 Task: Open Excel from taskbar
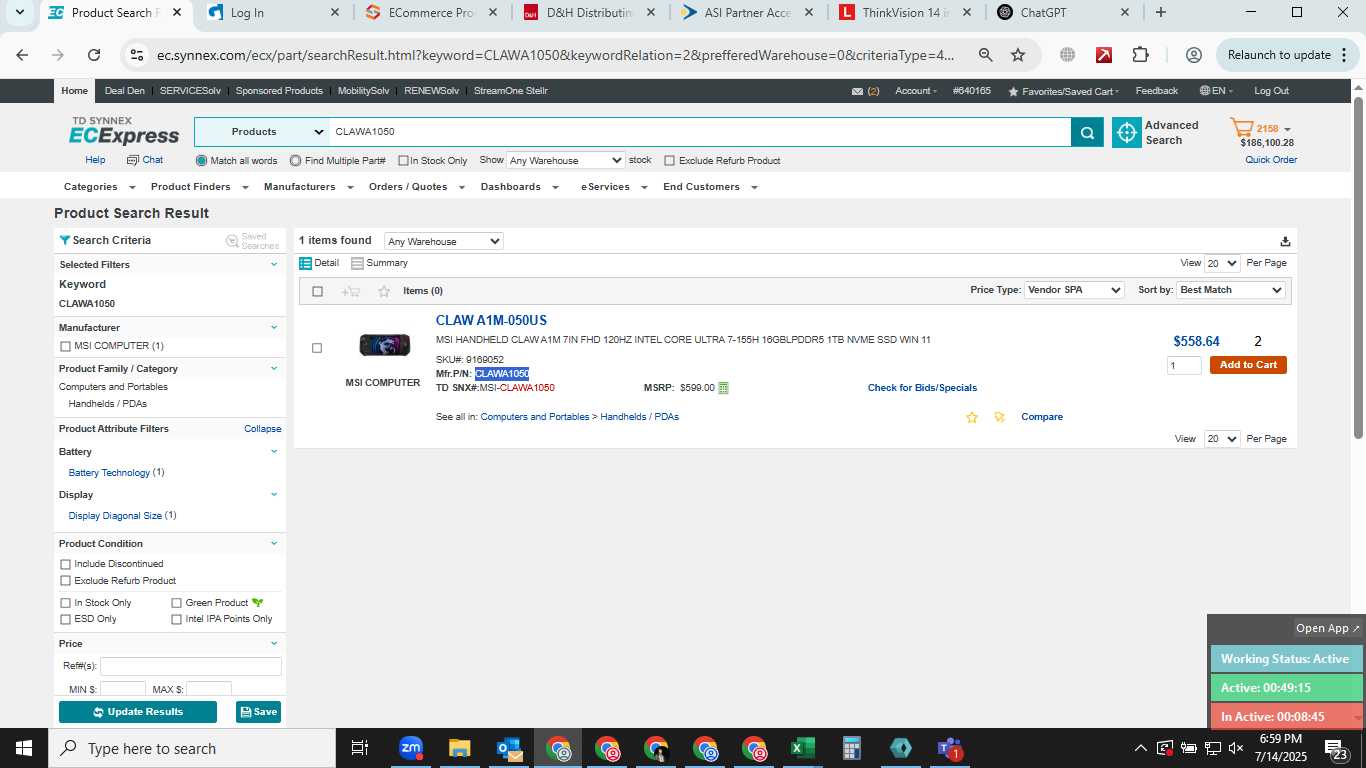(802, 748)
